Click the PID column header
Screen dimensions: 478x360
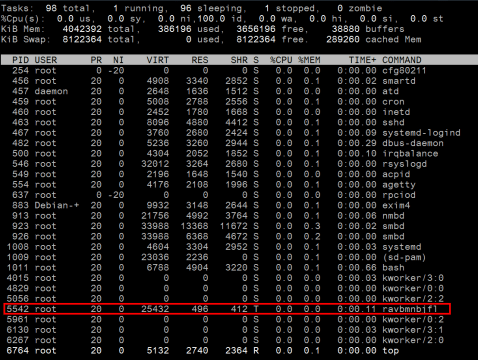(x=20, y=60)
